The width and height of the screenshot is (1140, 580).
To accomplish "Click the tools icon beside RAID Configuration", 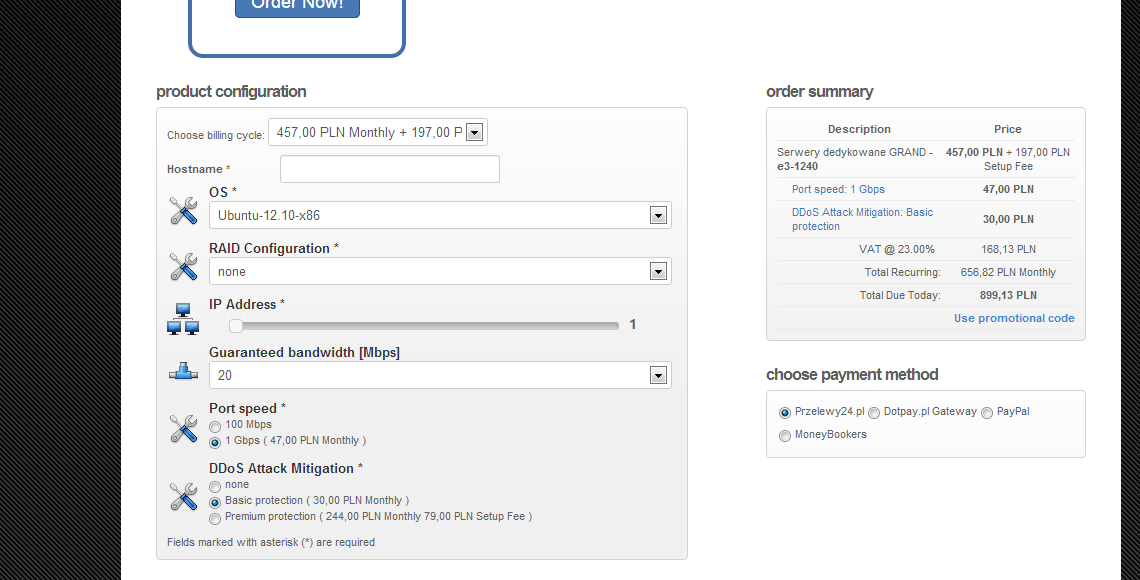I will [x=183, y=267].
